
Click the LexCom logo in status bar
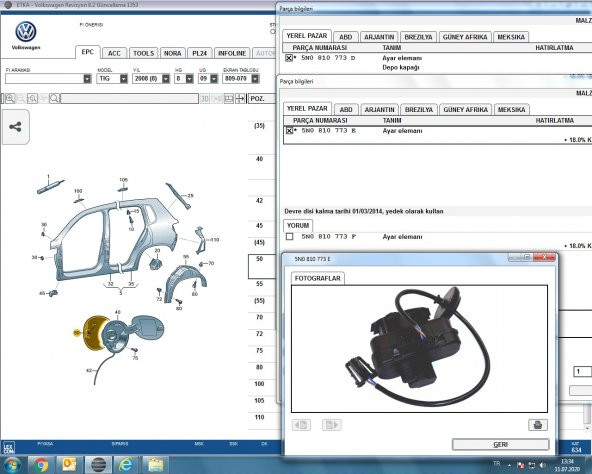click(x=9, y=448)
